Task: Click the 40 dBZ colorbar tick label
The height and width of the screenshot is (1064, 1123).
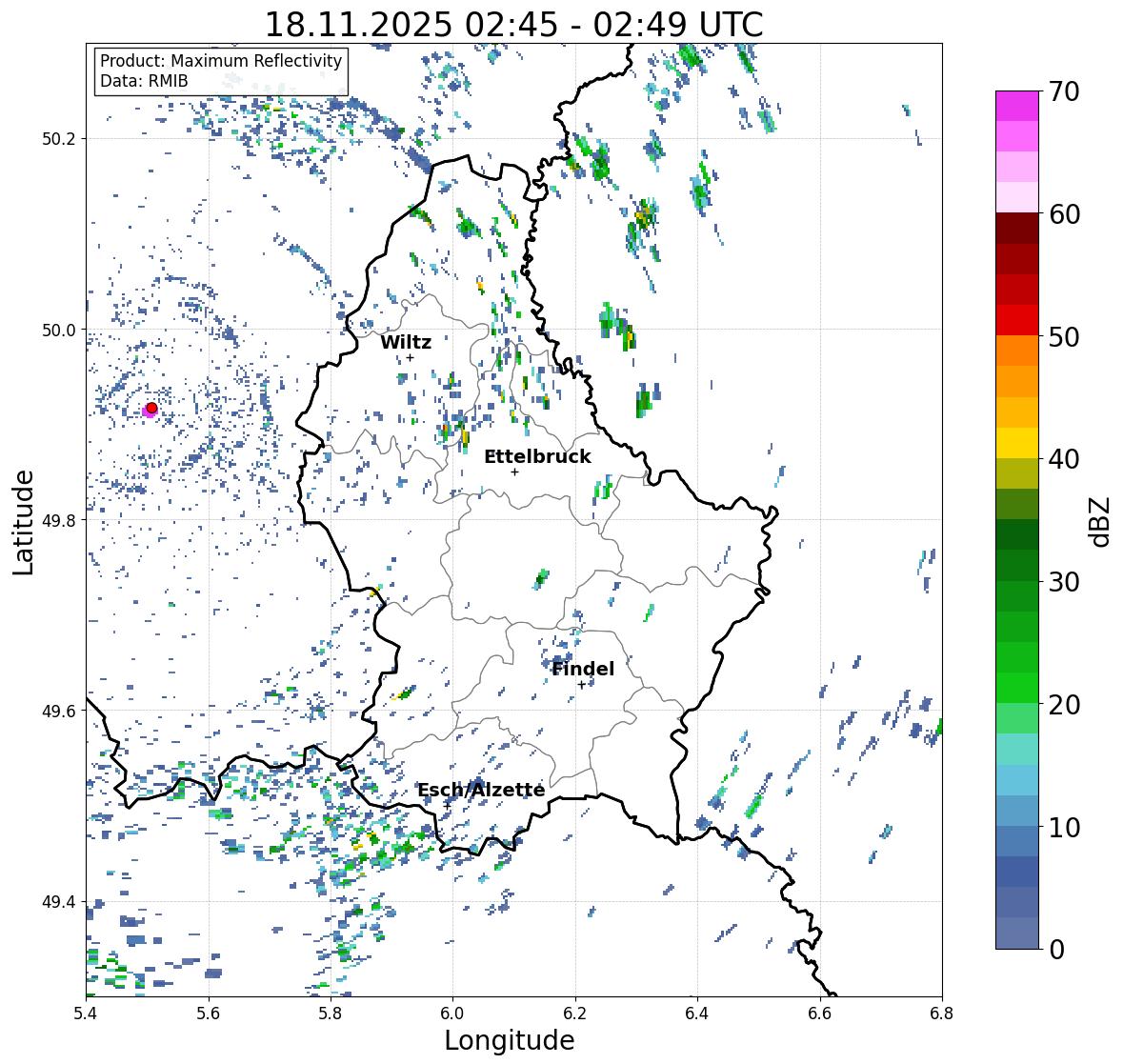Action: click(x=1064, y=459)
